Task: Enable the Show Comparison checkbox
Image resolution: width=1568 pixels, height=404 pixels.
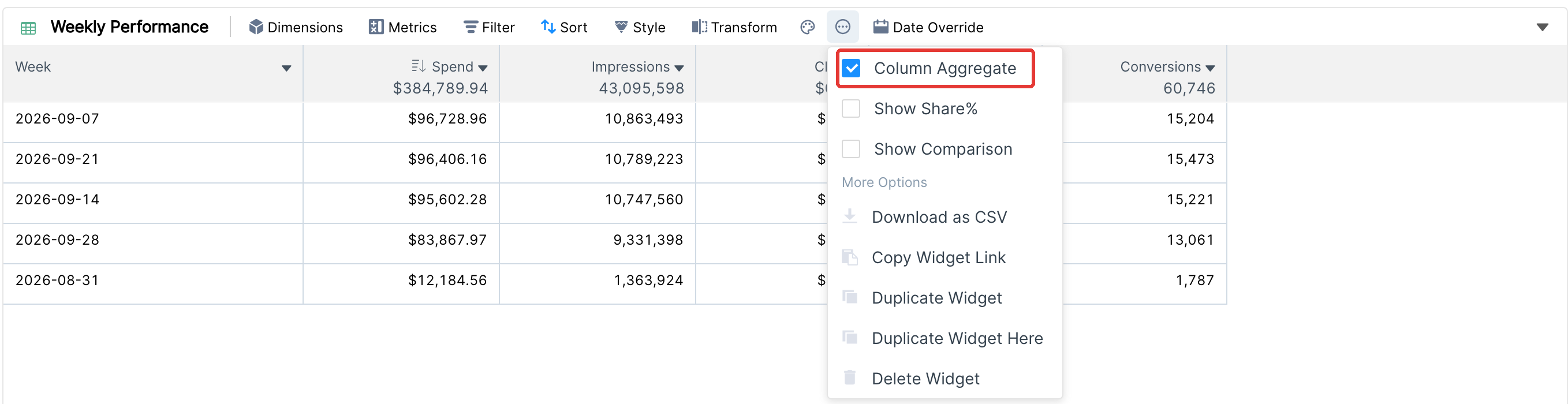Action: [x=851, y=149]
